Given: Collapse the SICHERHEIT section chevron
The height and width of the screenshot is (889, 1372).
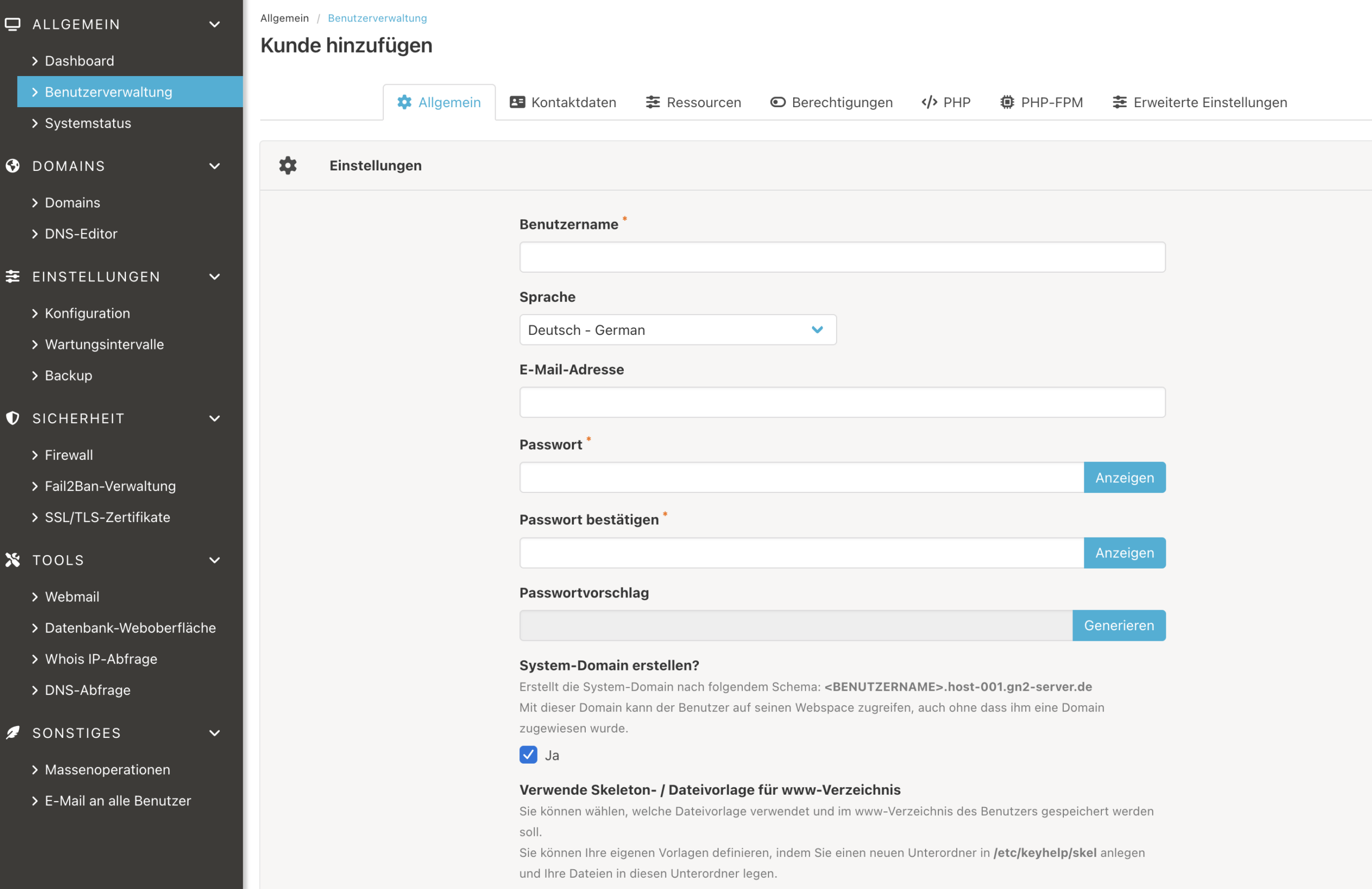Looking at the screenshot, I should tap(214, 419).
